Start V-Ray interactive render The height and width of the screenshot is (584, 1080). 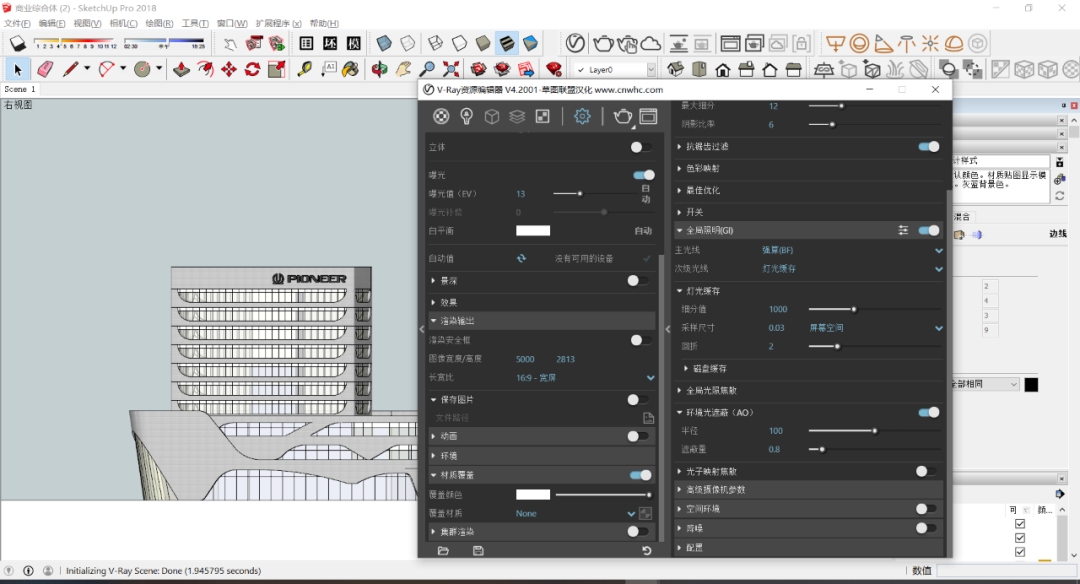click(x=627, y=43)
